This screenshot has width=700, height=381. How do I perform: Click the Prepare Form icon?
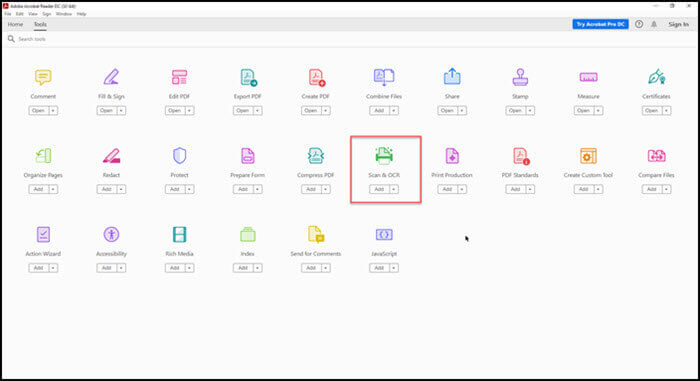tap(248, 156)
